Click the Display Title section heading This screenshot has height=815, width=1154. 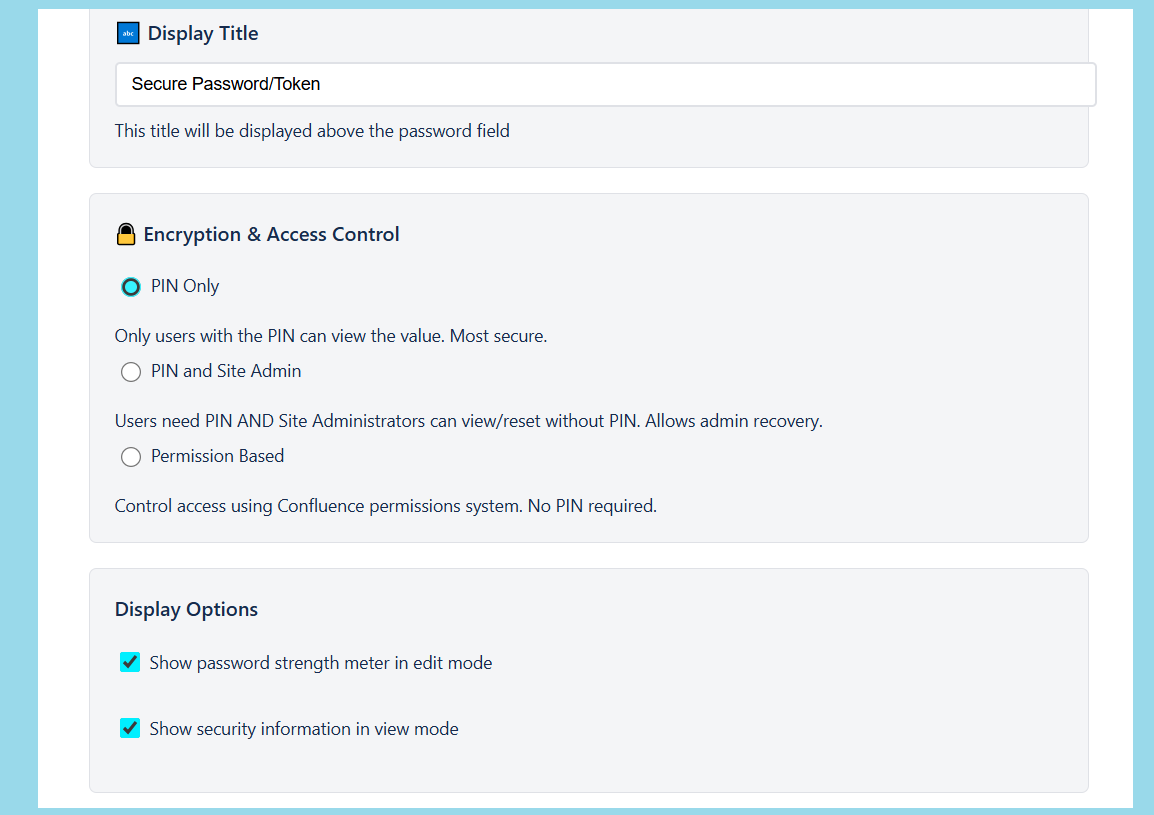202,33
